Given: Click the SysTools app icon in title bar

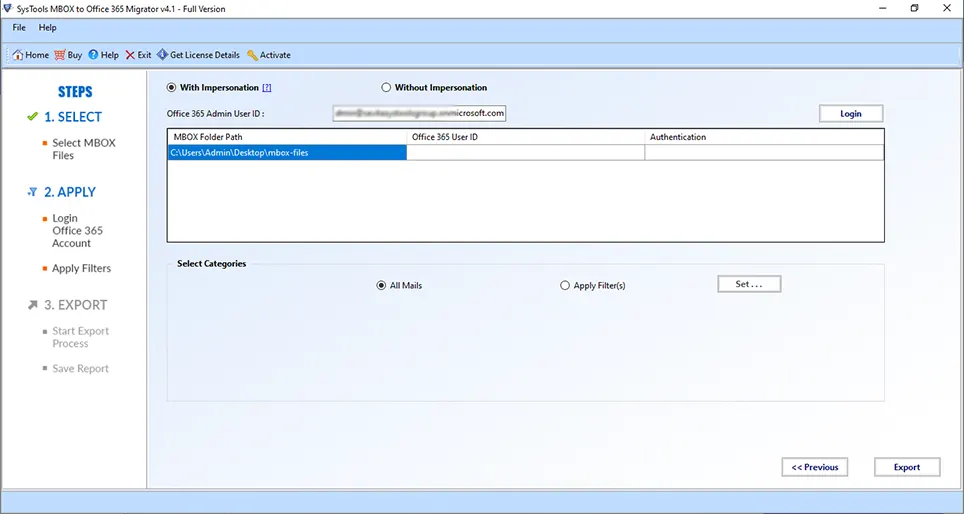Looking at the screenshot, I should pos(7,9).
